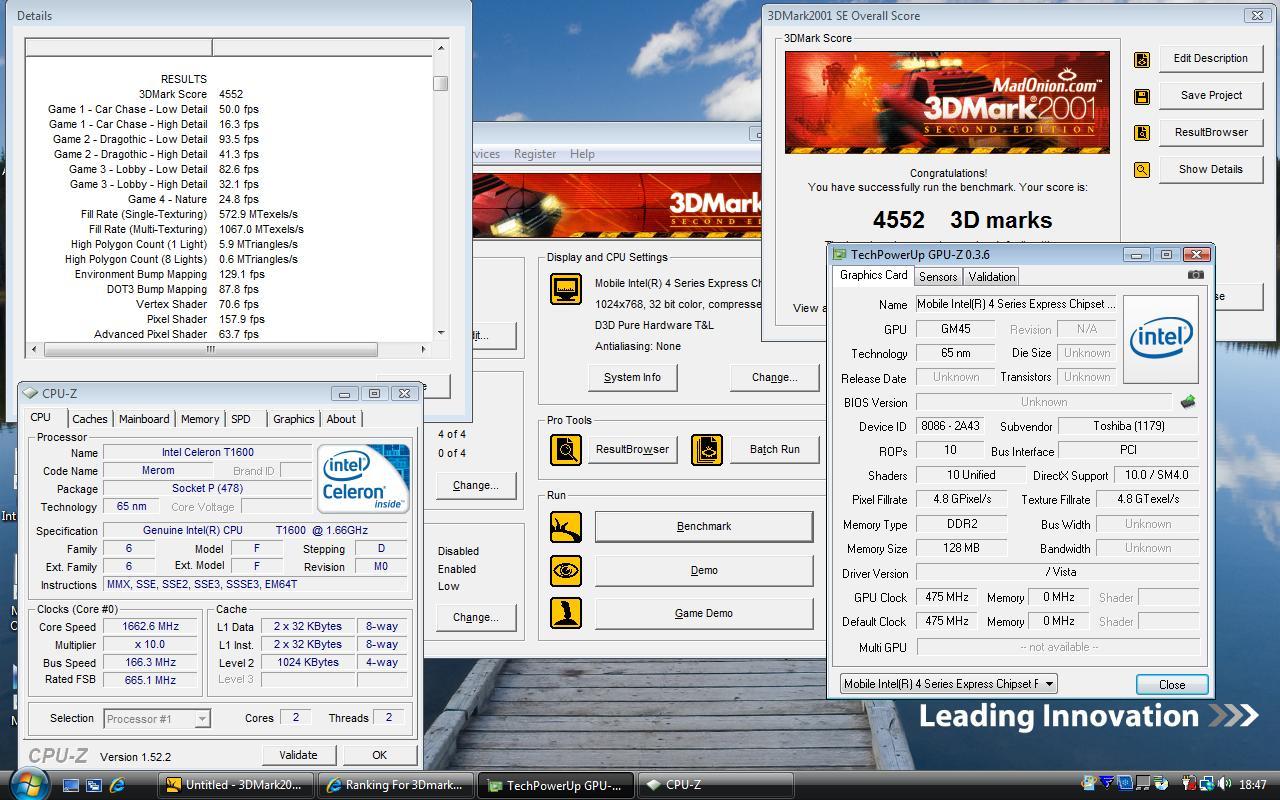Viewport: 1280px width, 800px height.
Task: Click the Game Demo icon in the Run section
Action: [566, 613]
